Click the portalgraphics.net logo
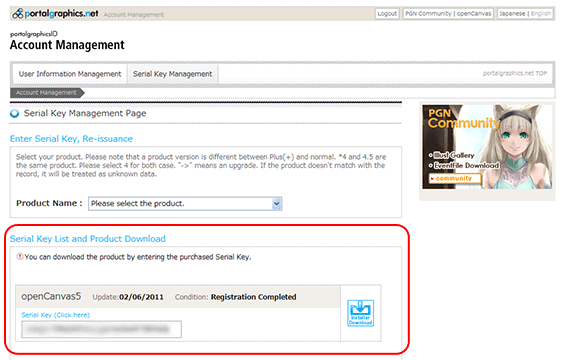Viewport: 563px width, 360px height. point(55,14)
